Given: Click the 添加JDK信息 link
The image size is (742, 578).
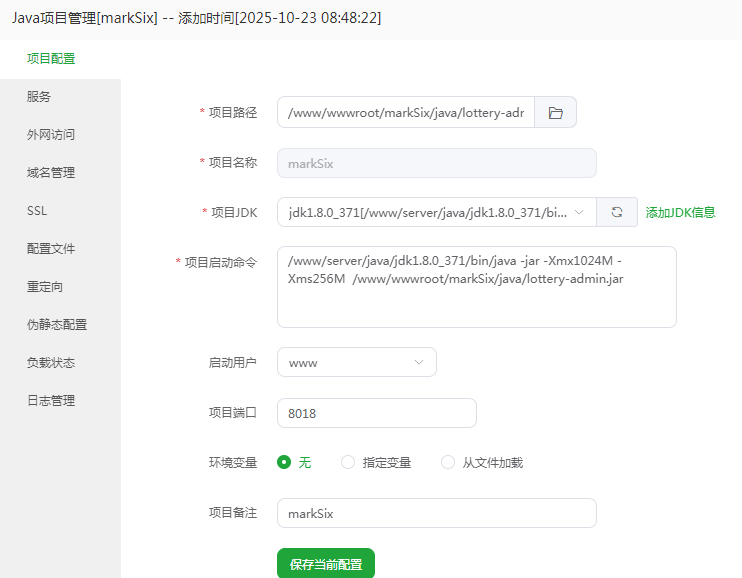Looking at the screenshot, I should [680, 212].
